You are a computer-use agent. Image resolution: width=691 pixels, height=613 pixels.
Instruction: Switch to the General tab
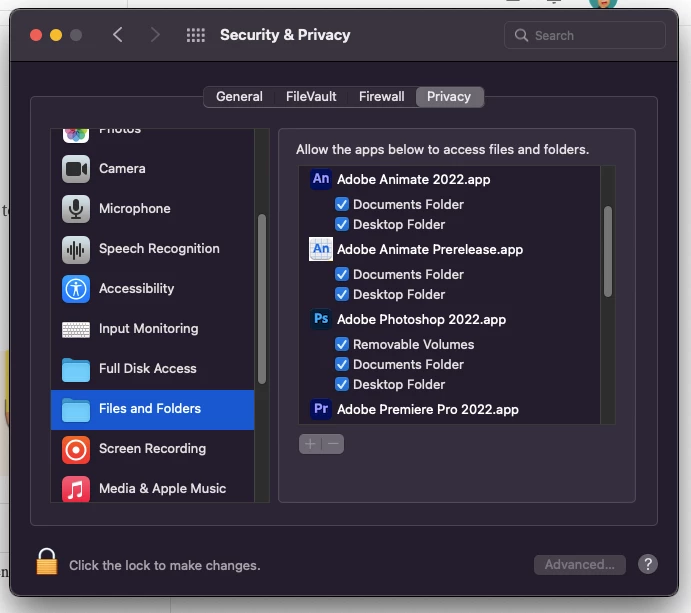239,97
